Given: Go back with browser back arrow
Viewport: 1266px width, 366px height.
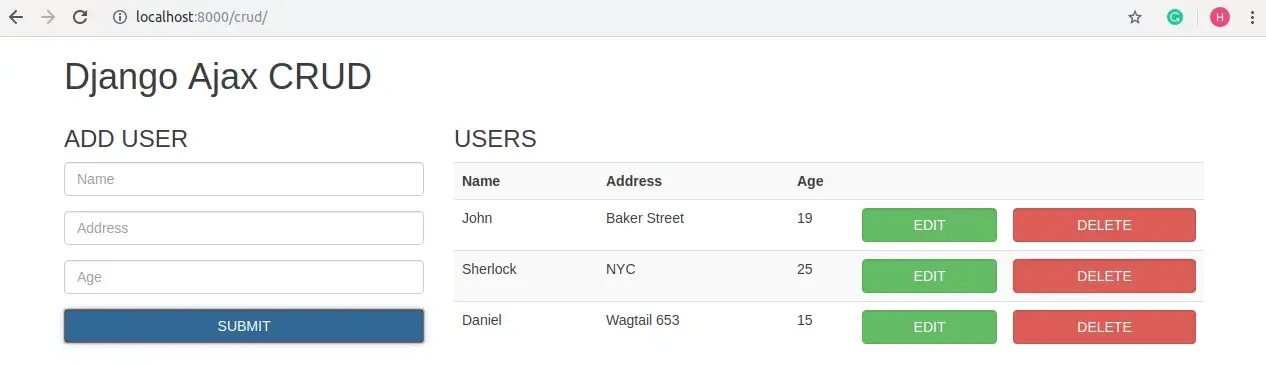Looking at the screenshot, I should coord(16,17).
